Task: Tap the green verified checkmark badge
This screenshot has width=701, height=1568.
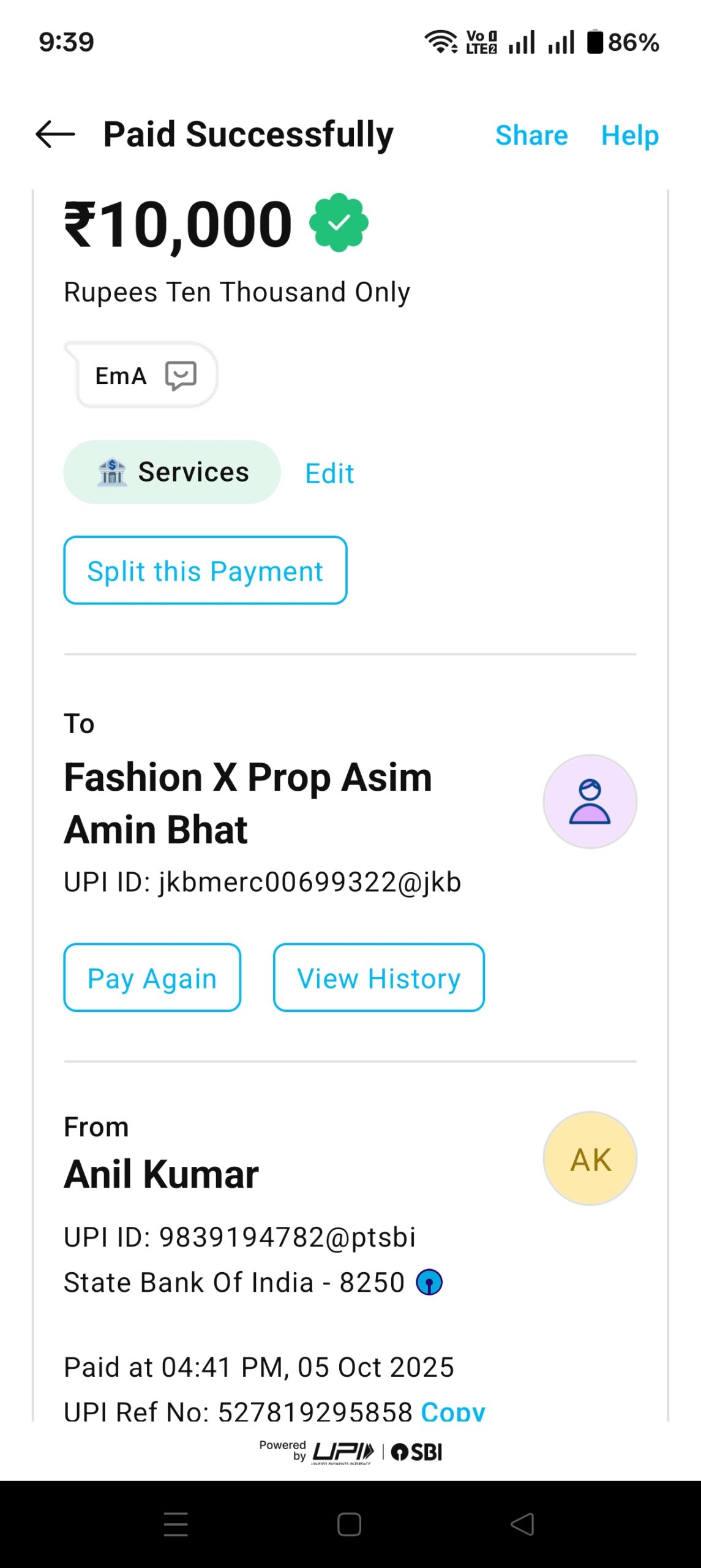Action: tap(339, 223)
